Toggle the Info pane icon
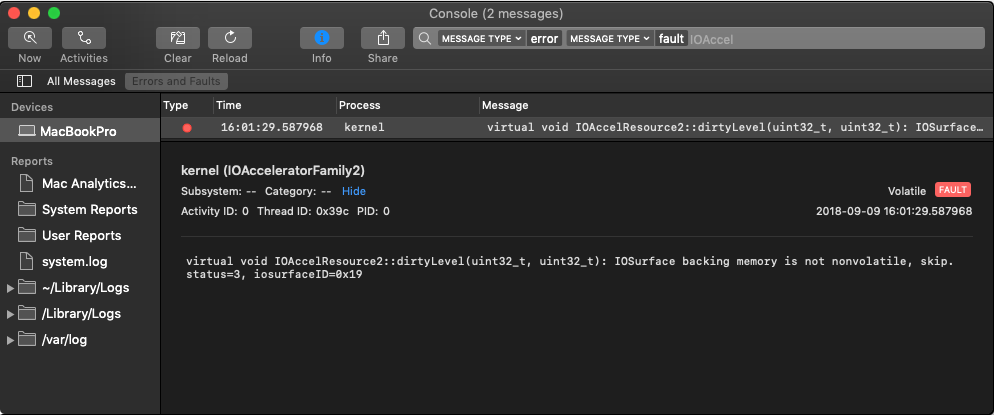Image resolution: width=994 pixels, height=415 pixels. (x=321, y=38)
